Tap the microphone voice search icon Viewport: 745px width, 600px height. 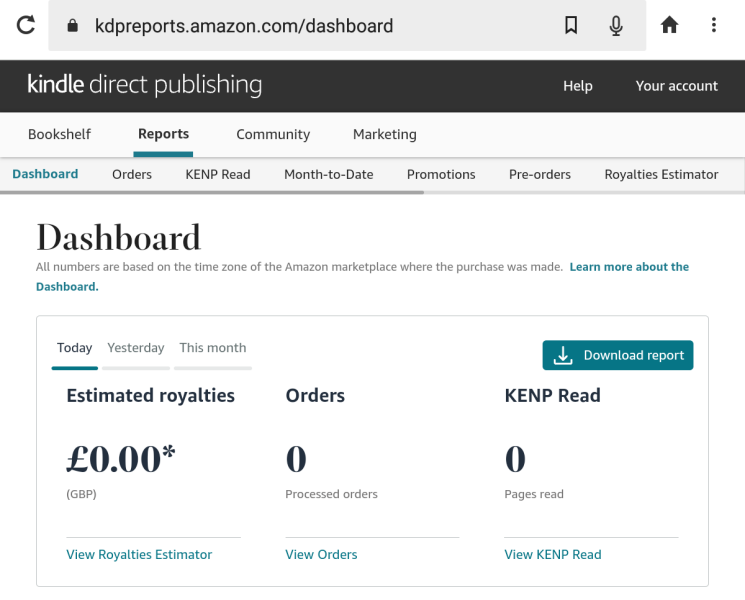pyautogui.click(x=616, y=26)
